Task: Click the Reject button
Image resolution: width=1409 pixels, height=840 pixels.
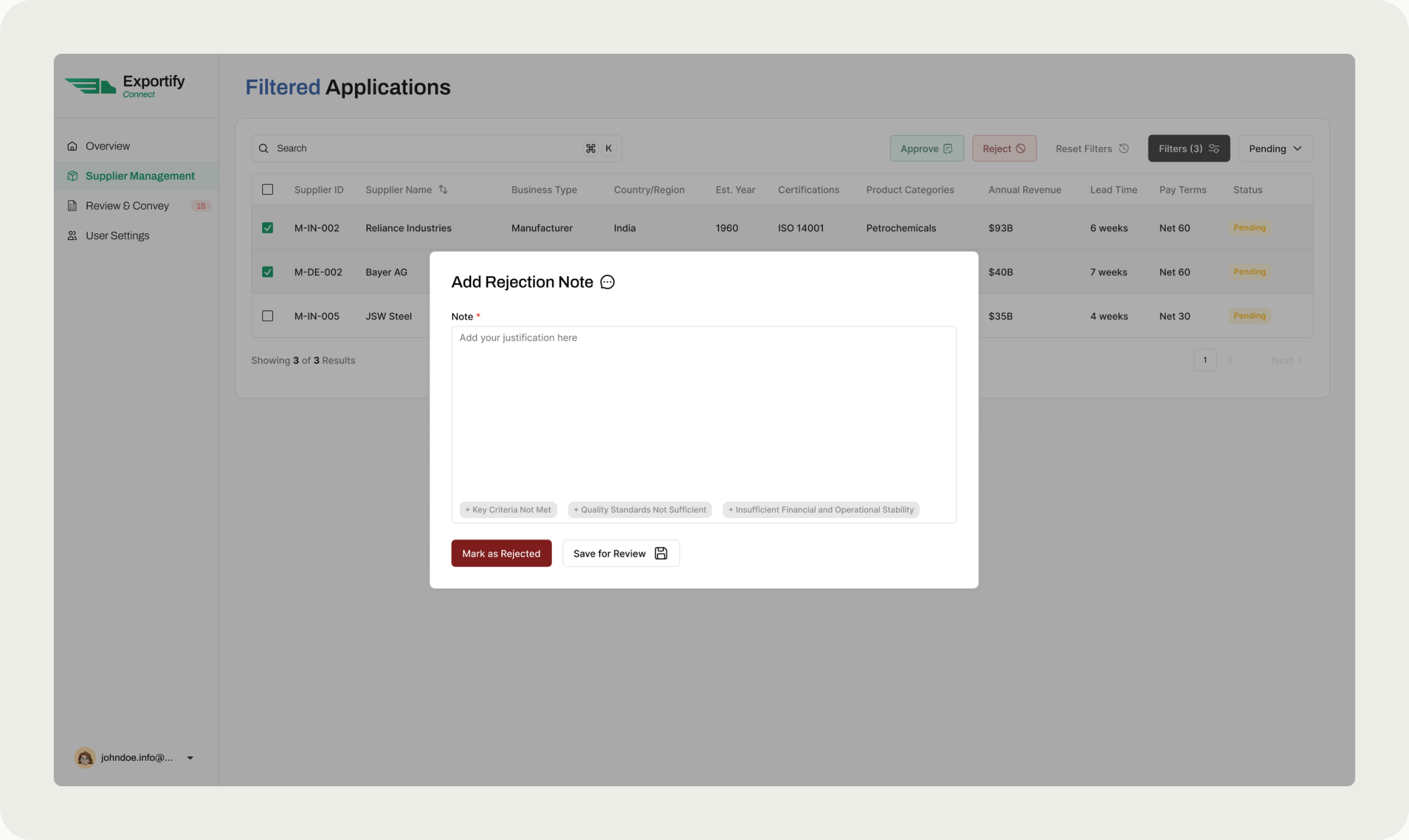Action: (x=1004, y=149)
